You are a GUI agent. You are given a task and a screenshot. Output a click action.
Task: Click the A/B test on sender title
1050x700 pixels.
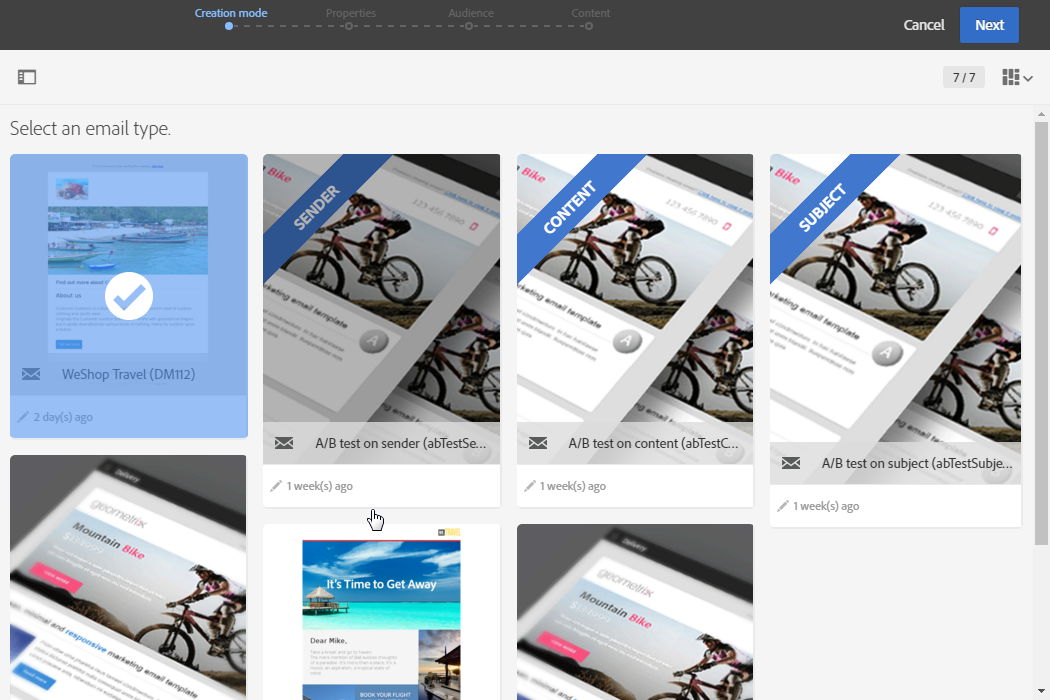point(400,443)
